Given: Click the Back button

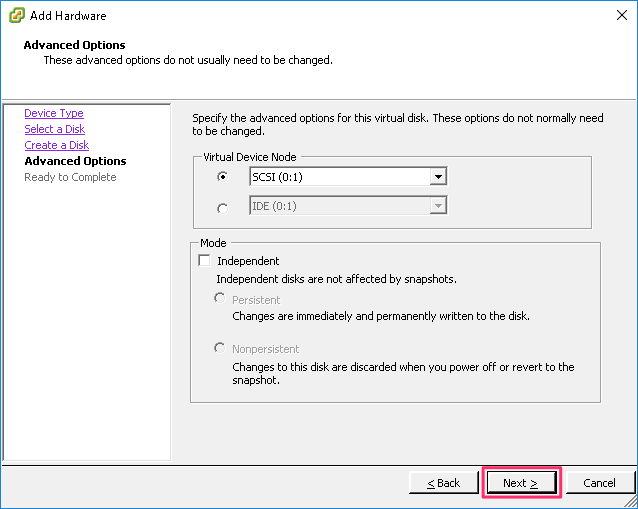Looking at the screenshot, I should [x=444, y=483].
